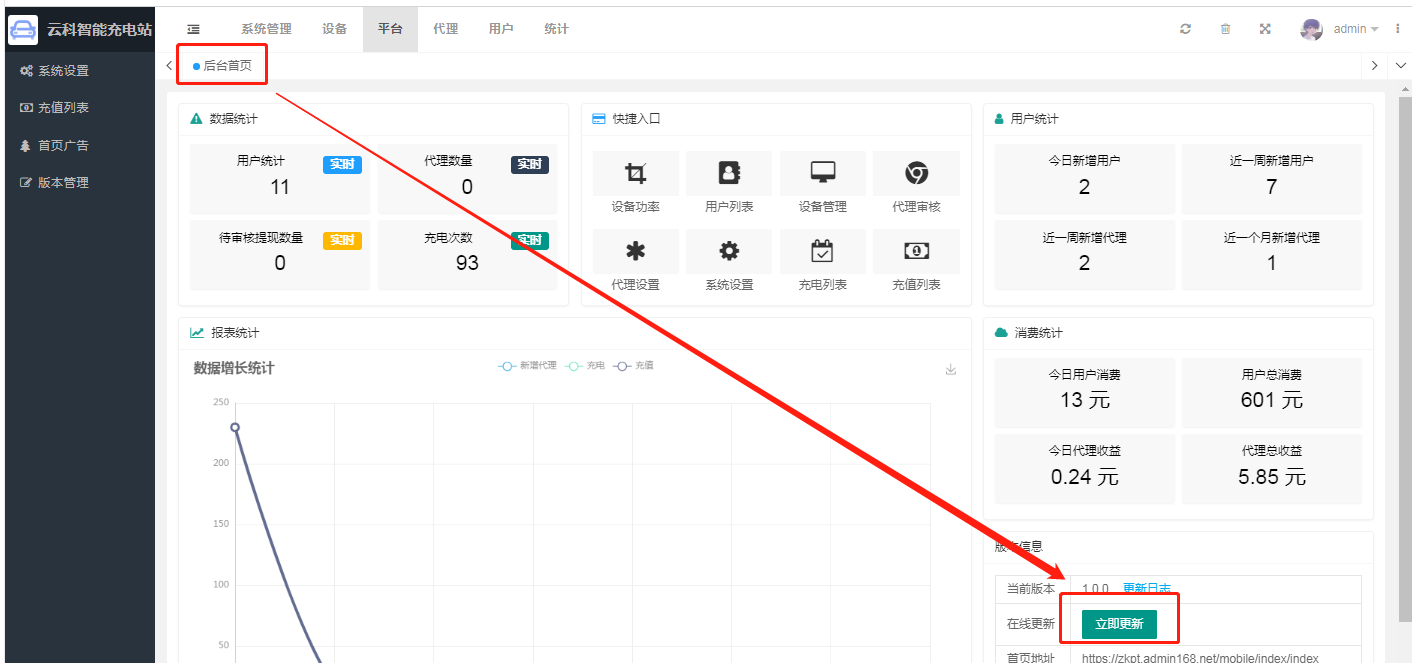Open 首页广告 in the sidebar

click(80, 145)
